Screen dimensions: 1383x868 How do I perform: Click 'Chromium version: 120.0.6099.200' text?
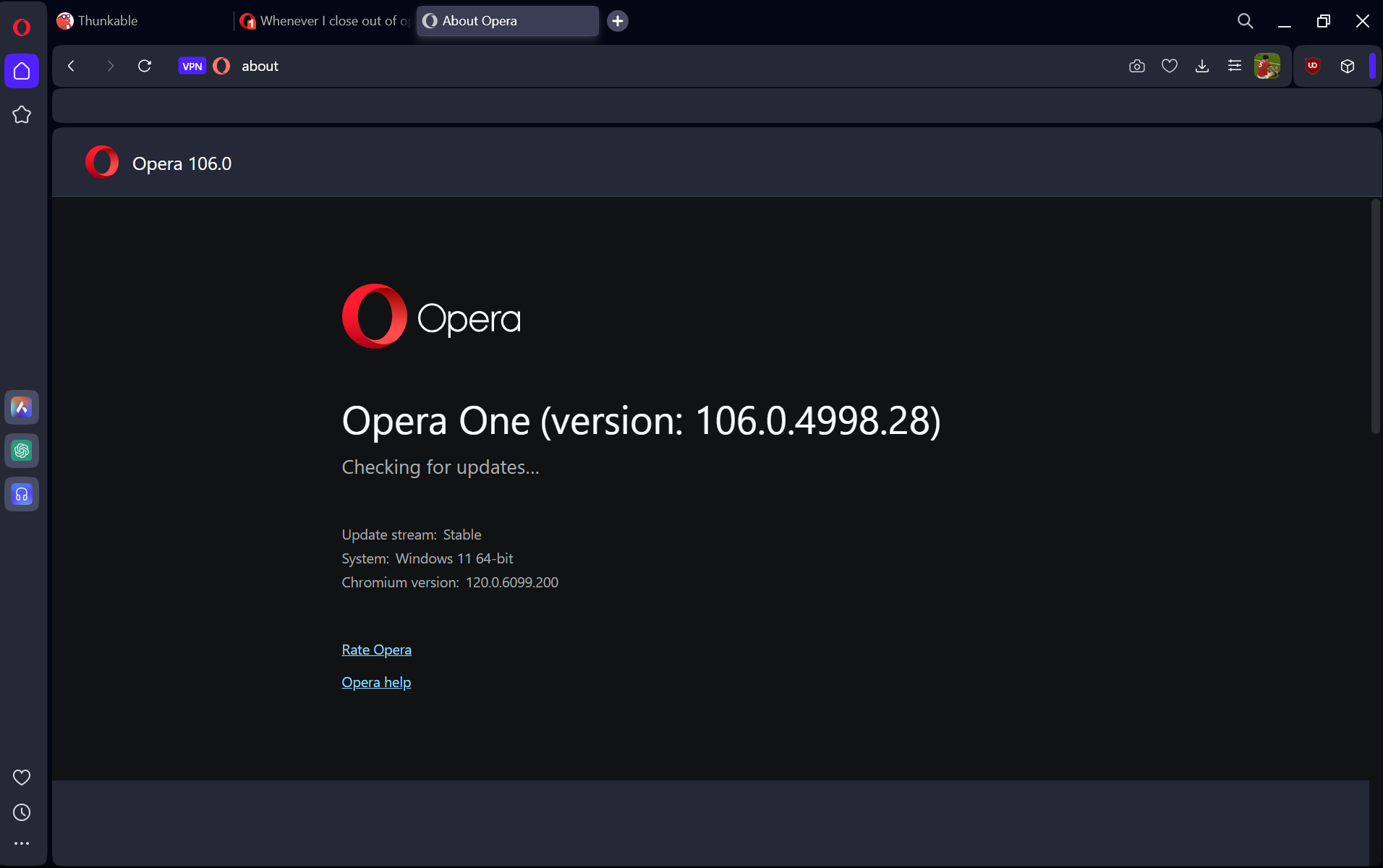(x=450, y=582)
